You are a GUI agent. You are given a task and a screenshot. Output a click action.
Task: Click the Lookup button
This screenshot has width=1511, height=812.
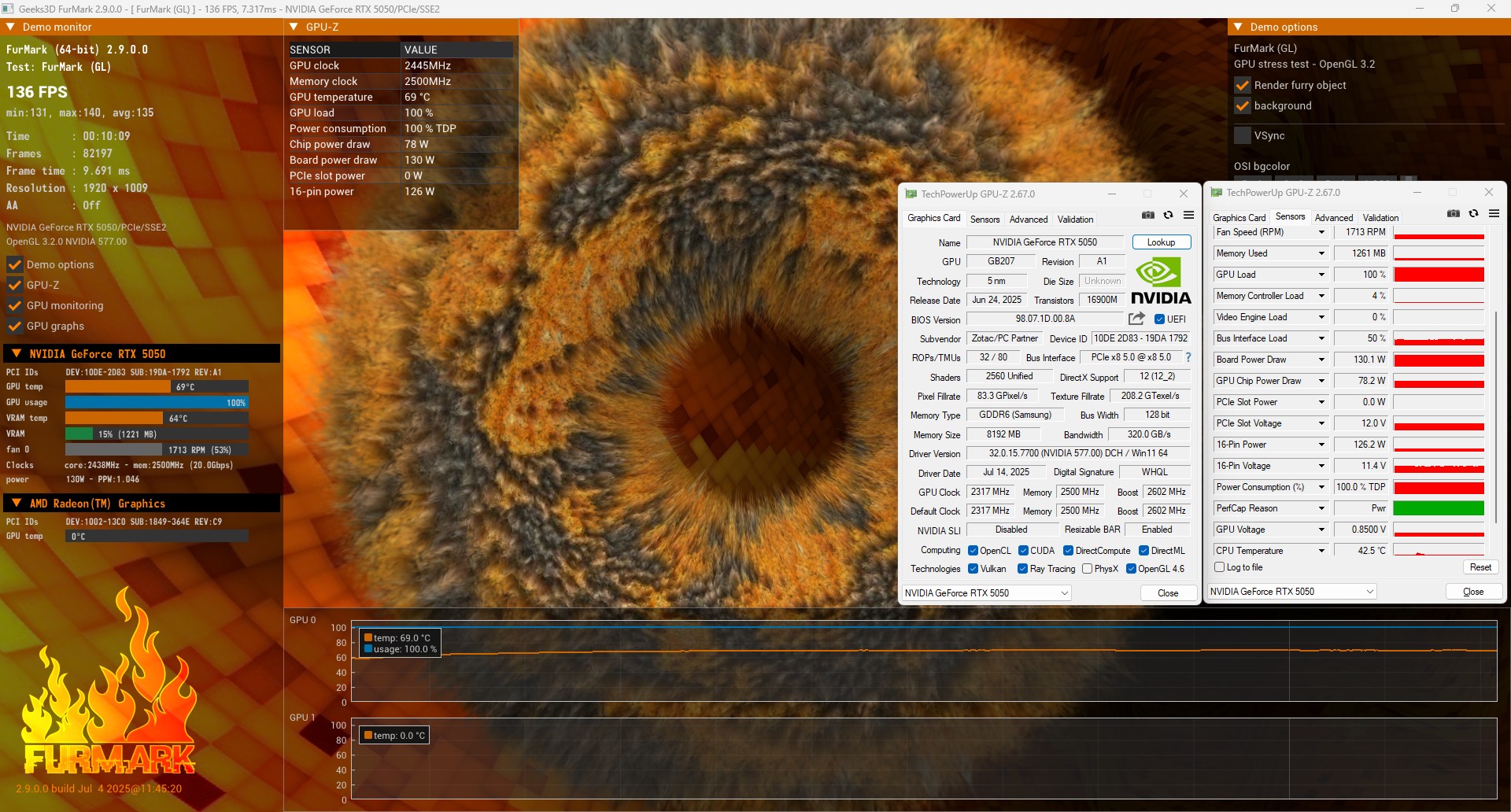point(1162,242)
